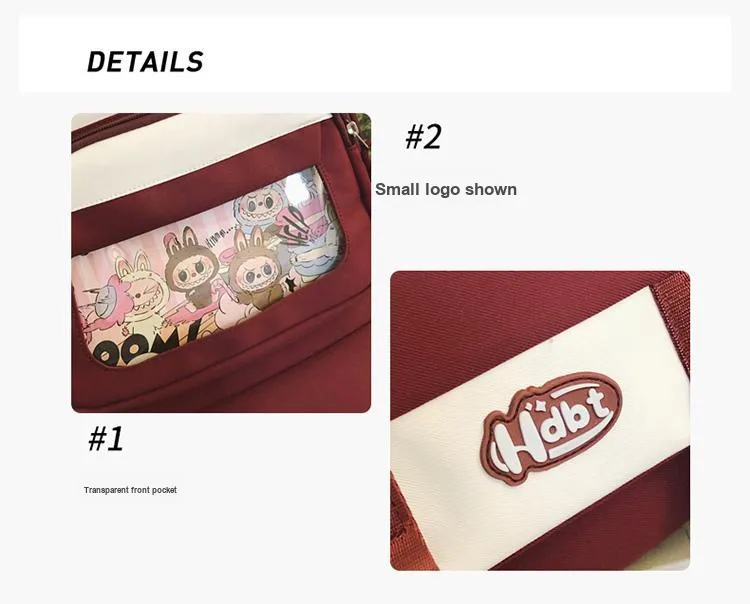This screenshot has width=750, height=604.
Task: Click the white DETAILS header banner
Action: click(x=375, y=55)
